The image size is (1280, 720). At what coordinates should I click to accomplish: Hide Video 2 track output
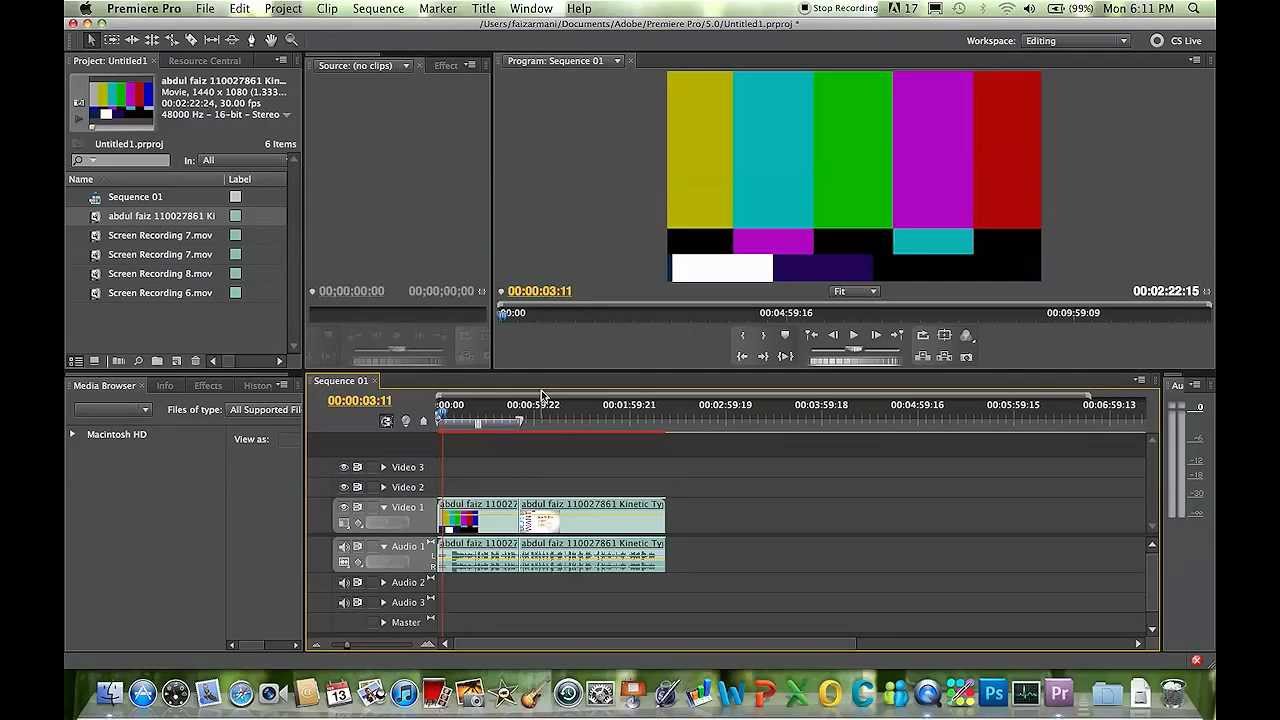[x=344, y=487]
